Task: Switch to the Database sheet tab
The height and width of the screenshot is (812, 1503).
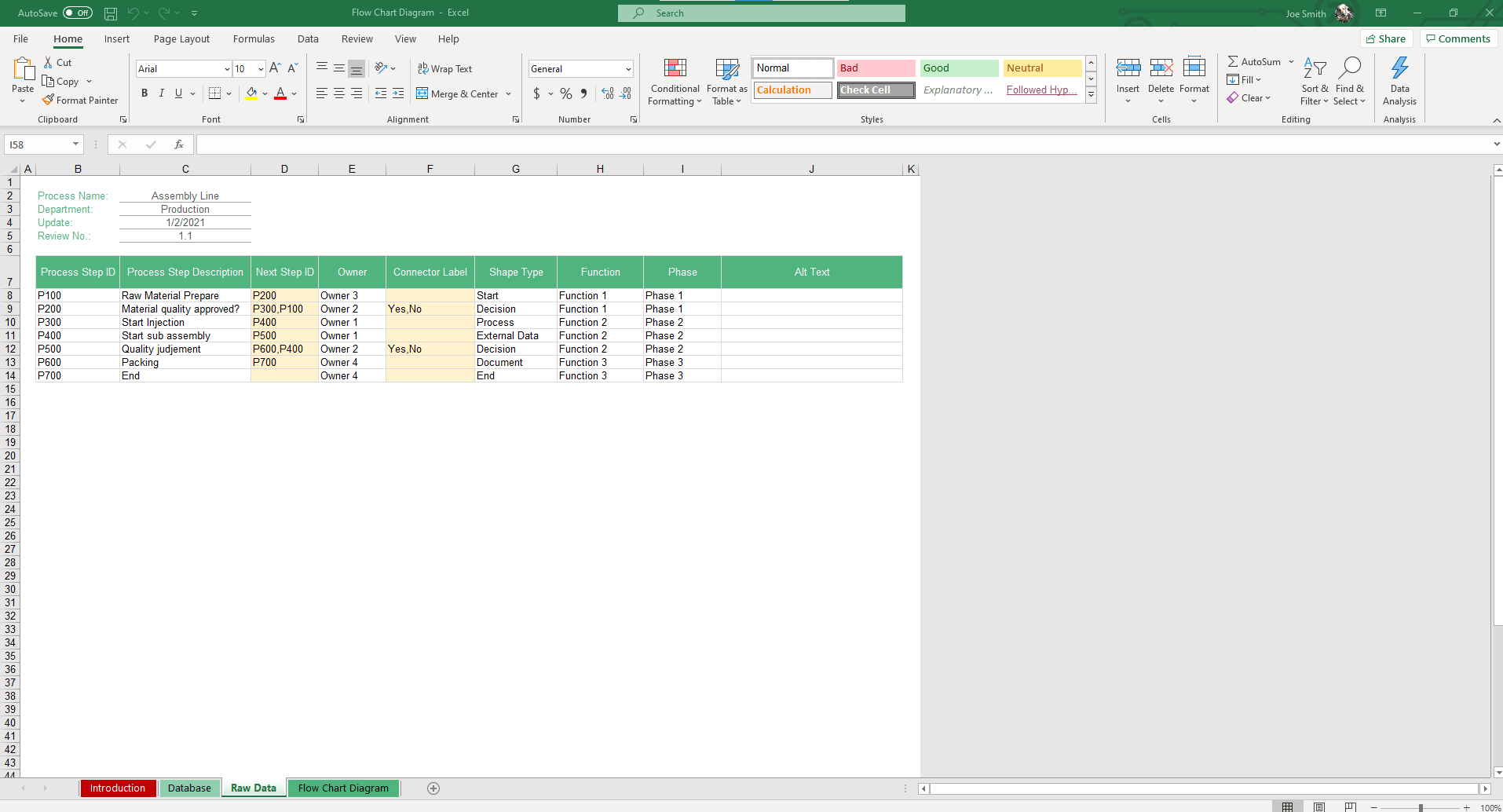Action: 189,788
